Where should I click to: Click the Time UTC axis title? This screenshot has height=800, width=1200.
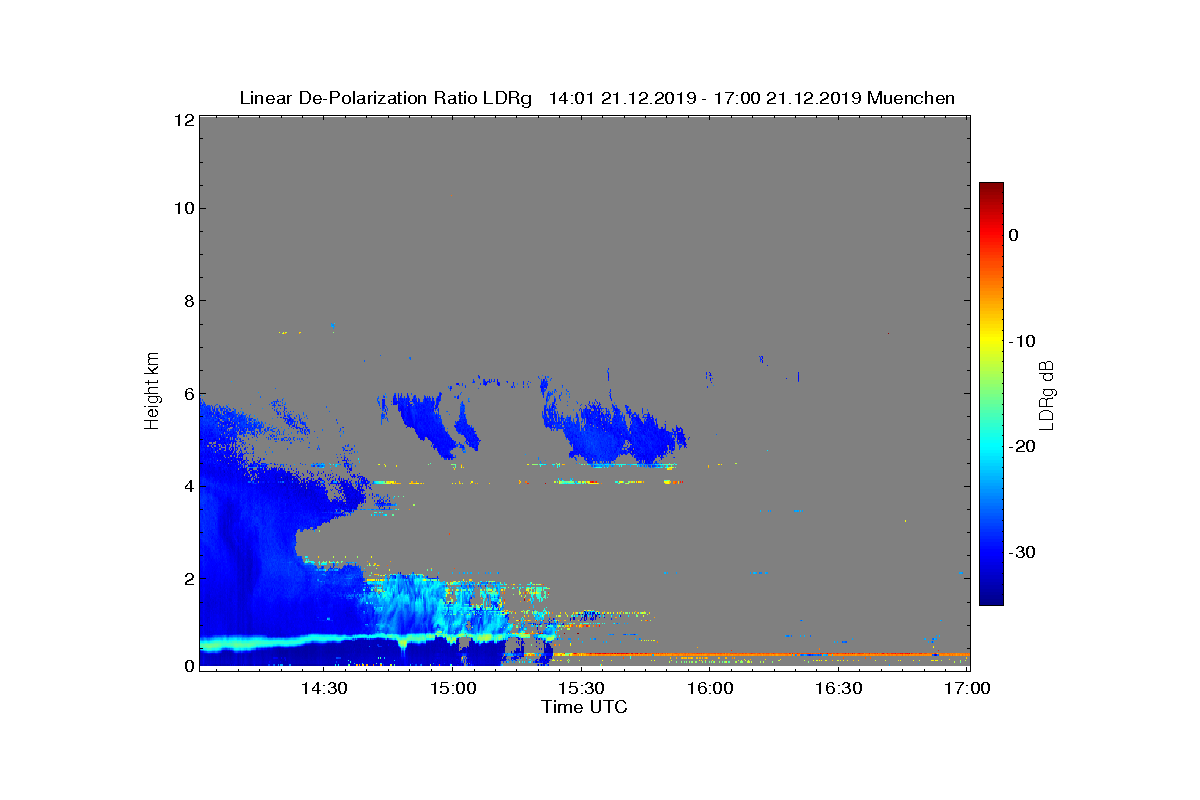coord(585,707)
